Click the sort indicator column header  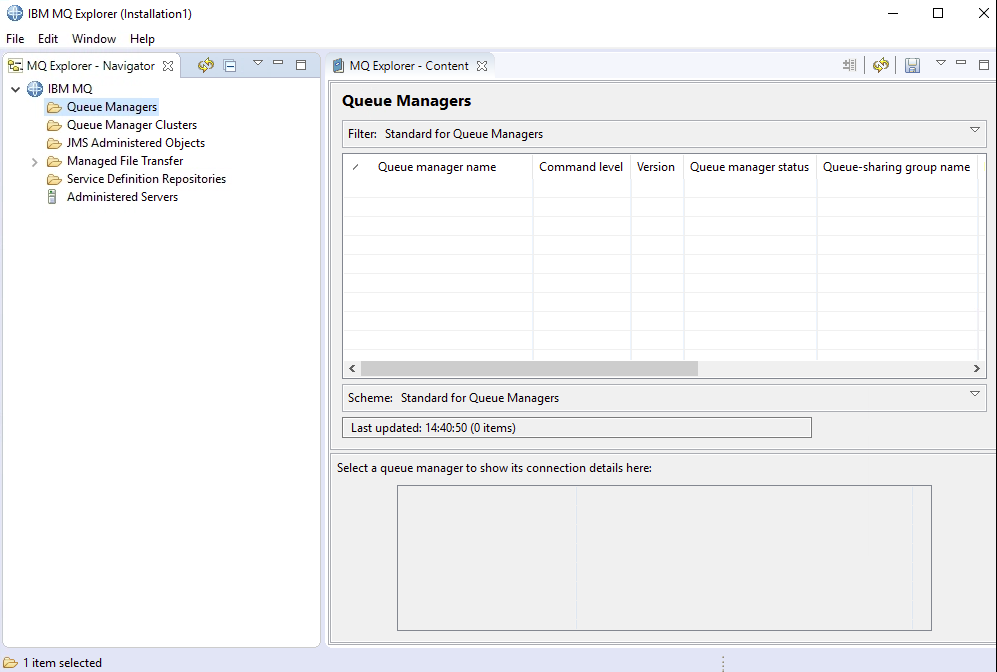click(x=356, y=167)
